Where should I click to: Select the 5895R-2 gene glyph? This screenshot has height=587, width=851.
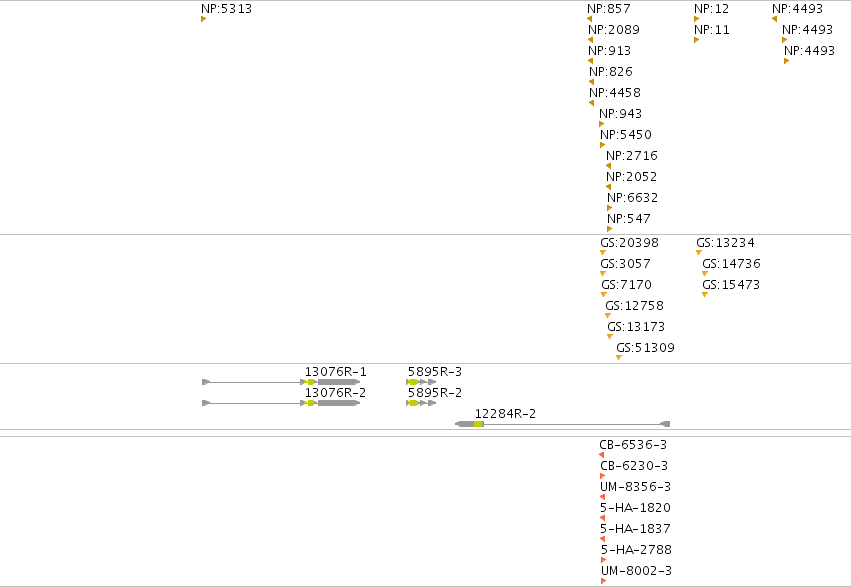[421, 403]
